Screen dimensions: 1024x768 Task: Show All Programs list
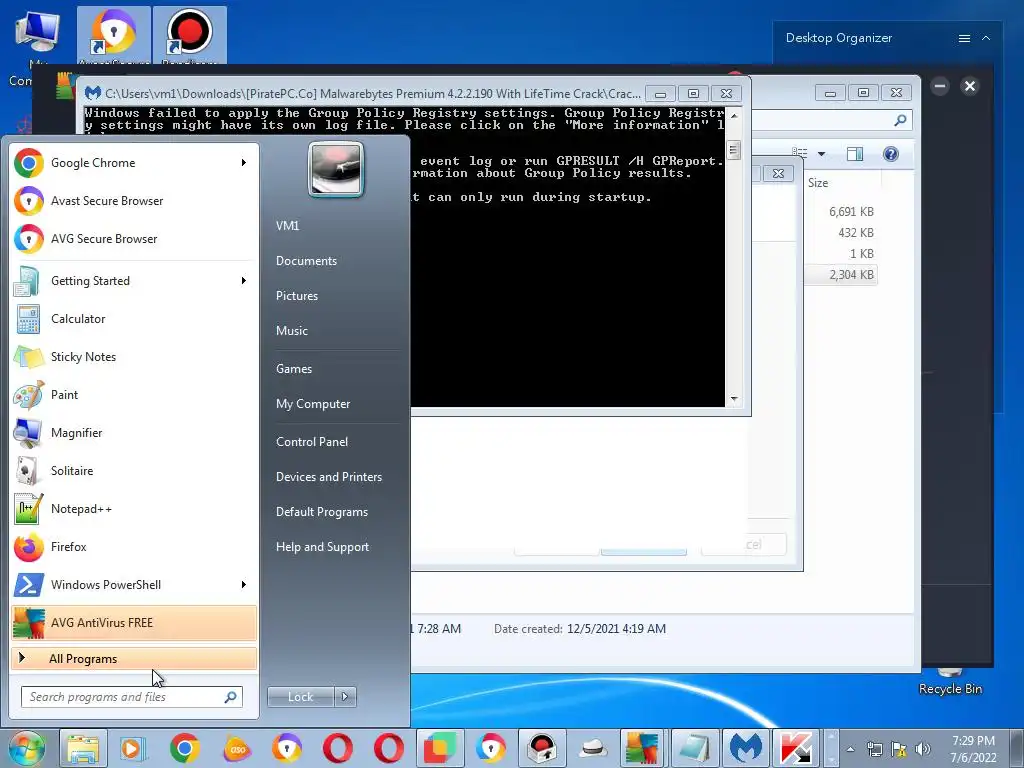click(x=134, y=659)
